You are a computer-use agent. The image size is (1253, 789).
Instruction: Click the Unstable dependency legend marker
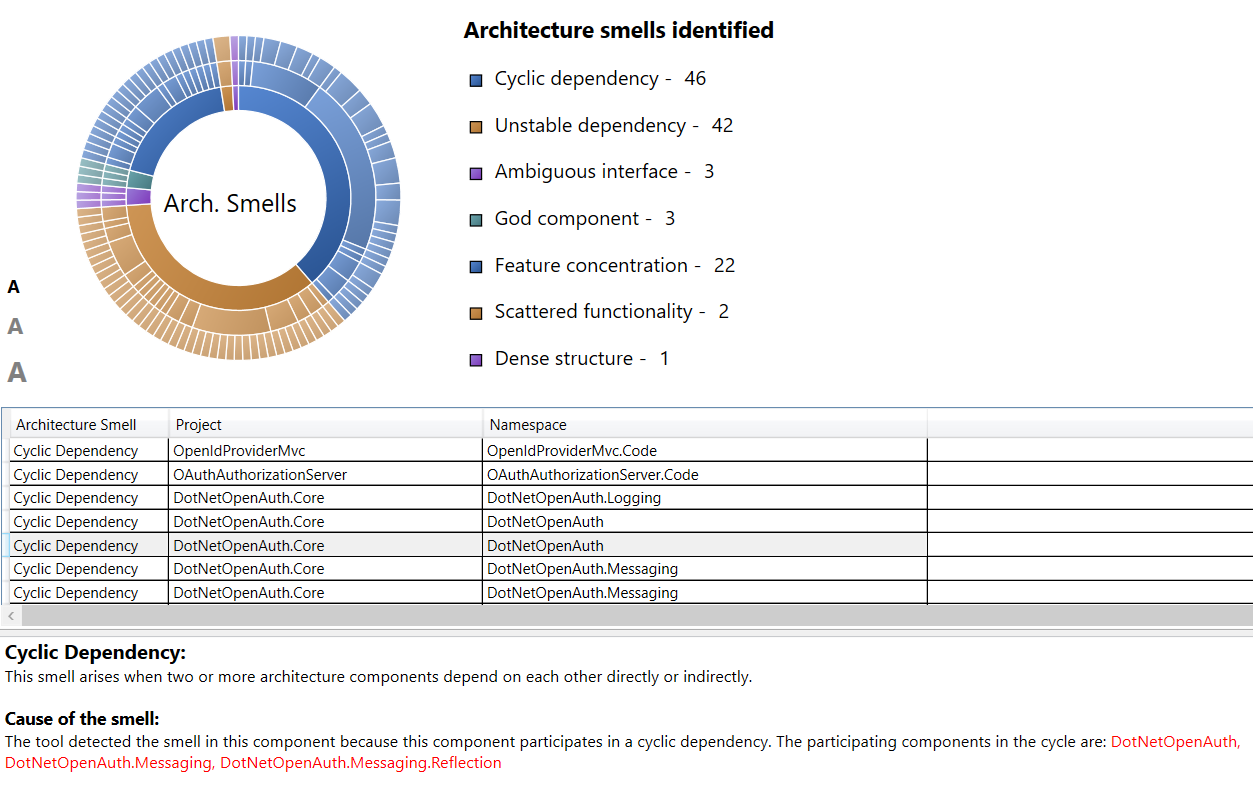475,125
